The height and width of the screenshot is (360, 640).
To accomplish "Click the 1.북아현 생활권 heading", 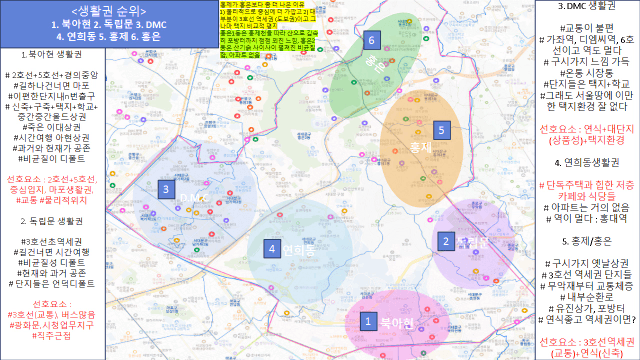I will (51, 54).
